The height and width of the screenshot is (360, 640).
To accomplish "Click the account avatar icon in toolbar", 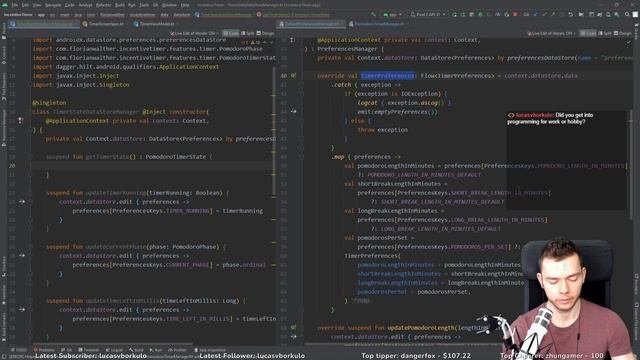I will pyautogui.click(x=635, y=14).
